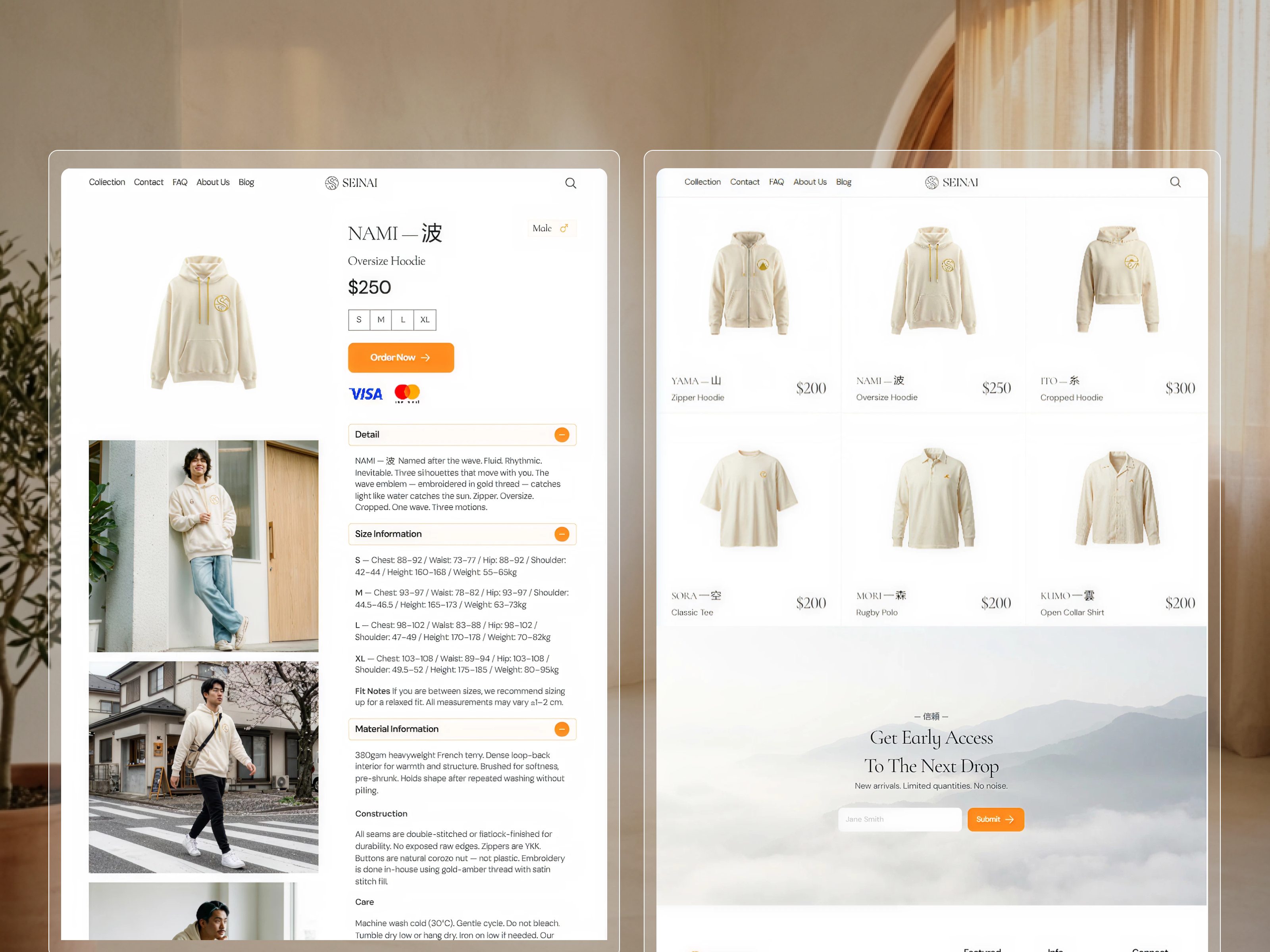
Task: Click the search icon on the collection page
Action: coord(1175,182)
